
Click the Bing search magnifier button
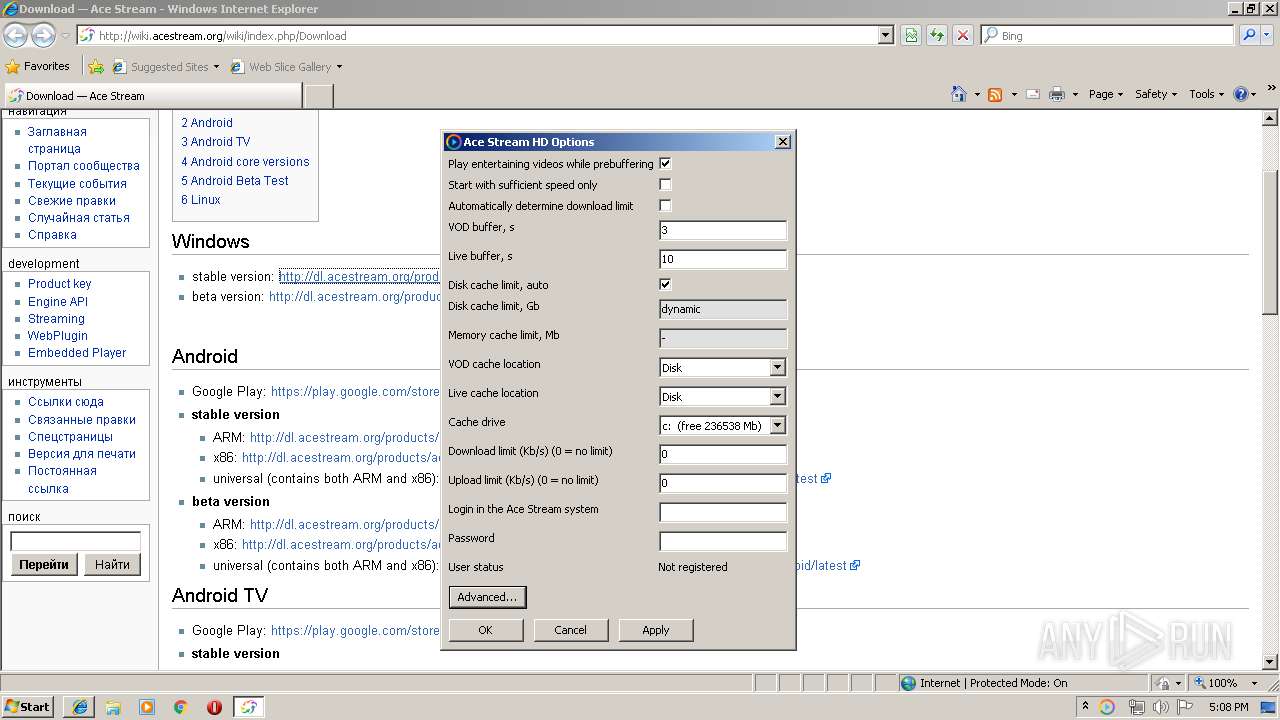(1249, 35)
